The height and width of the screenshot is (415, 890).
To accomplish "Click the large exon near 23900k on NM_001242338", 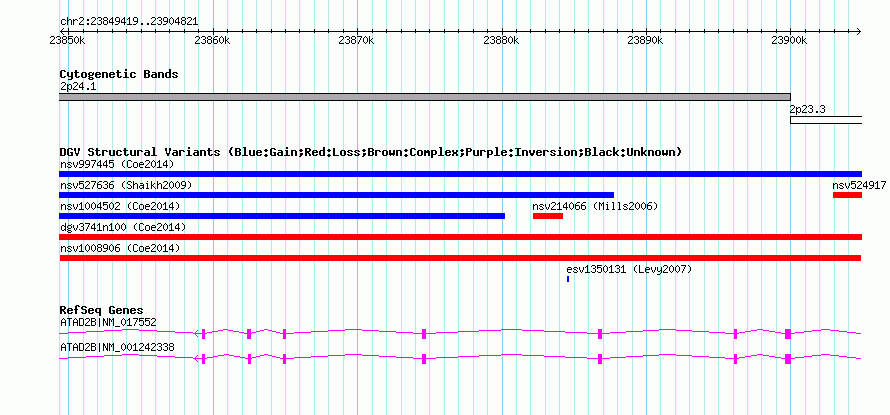I will (x=788, y=358).
